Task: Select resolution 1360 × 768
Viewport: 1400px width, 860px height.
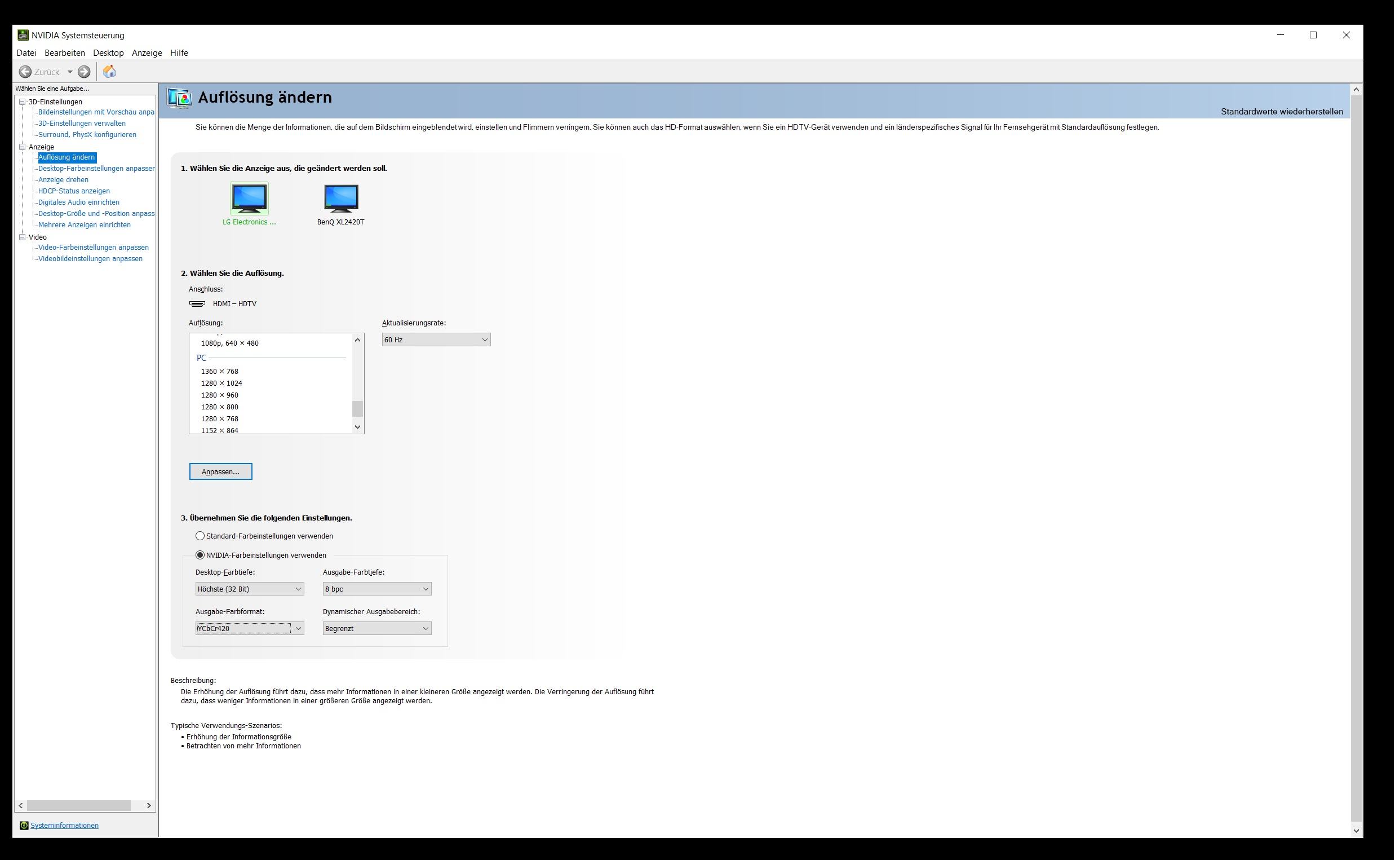Action: (x=219, y=372)
